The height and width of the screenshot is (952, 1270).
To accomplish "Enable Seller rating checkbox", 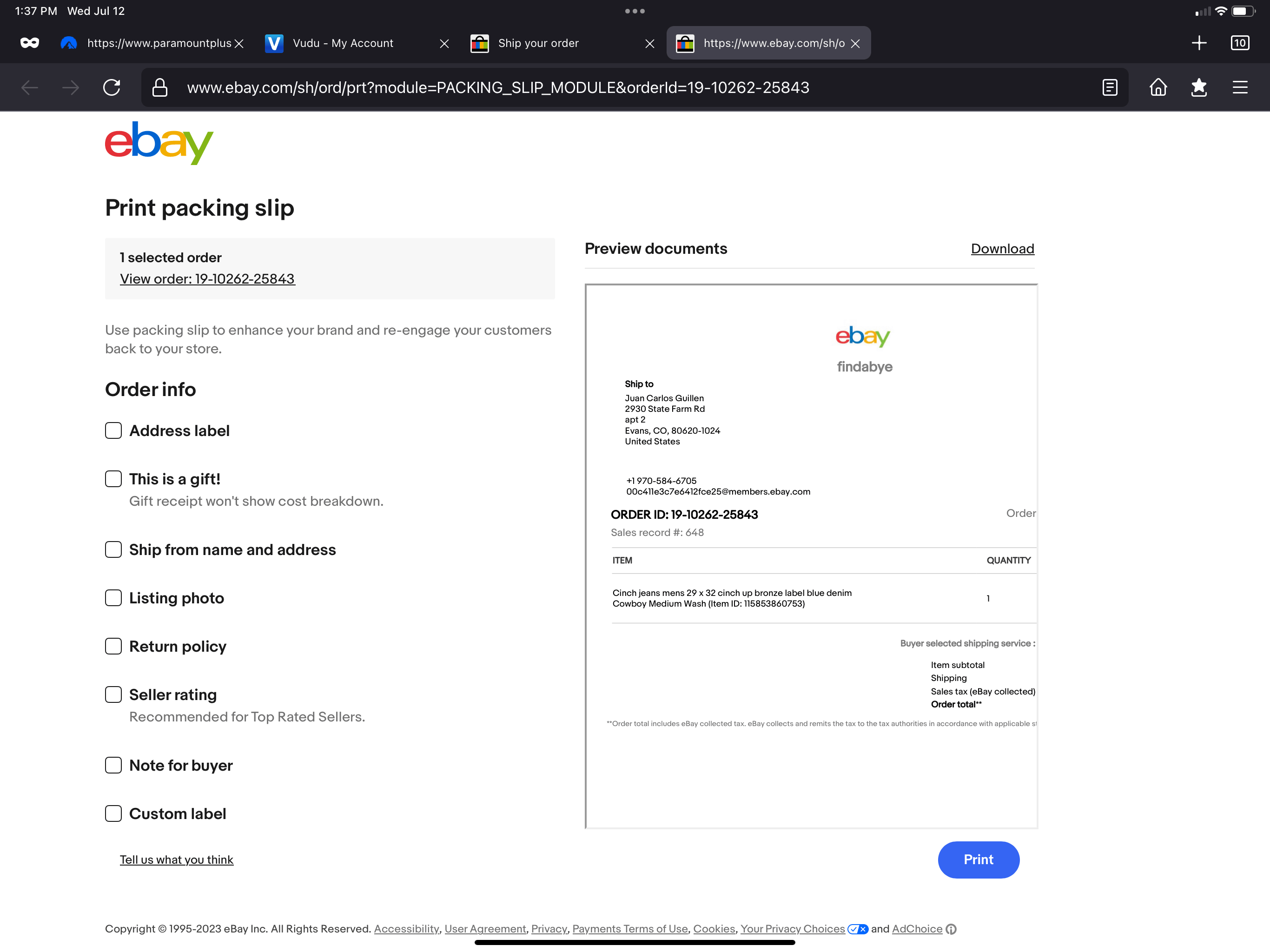I will (x=113, y=695).
